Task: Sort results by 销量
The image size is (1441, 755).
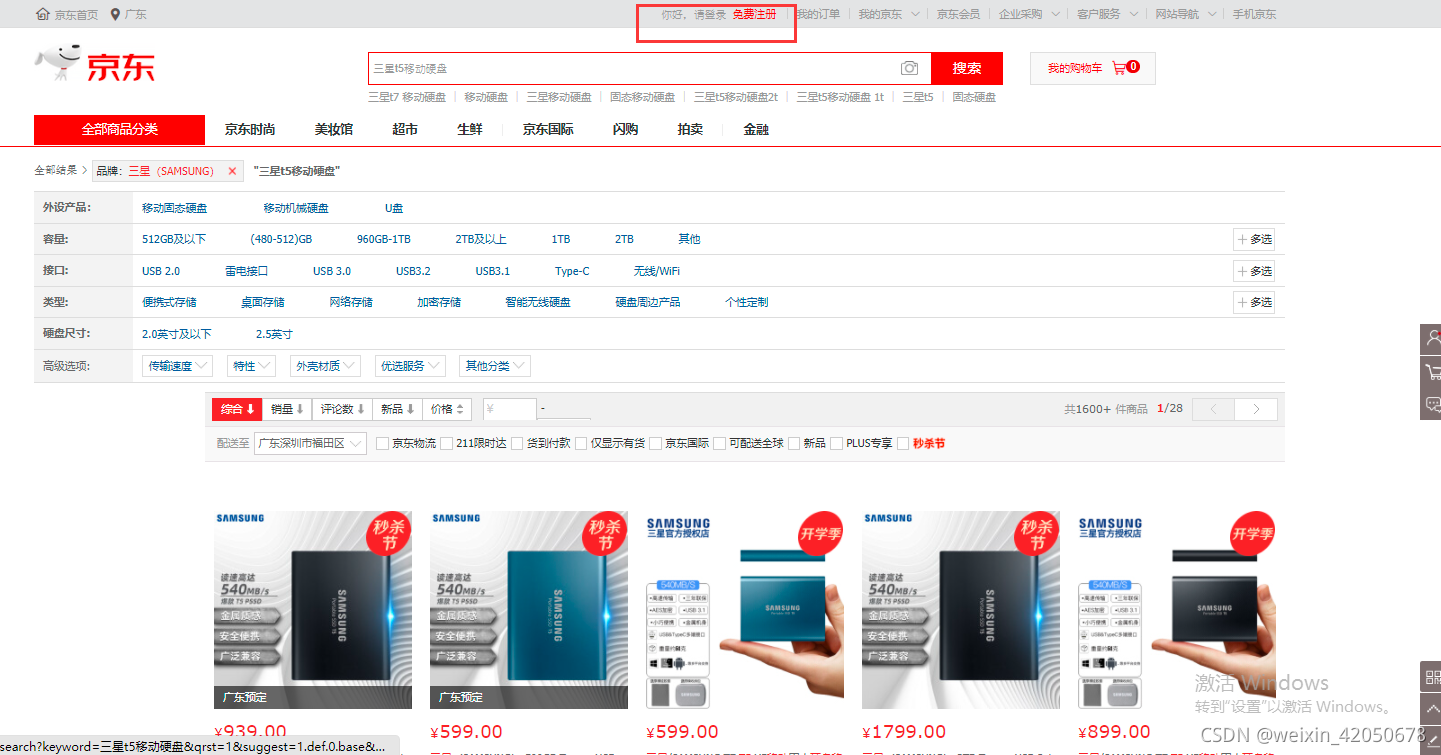Action: tap(287, 409)
